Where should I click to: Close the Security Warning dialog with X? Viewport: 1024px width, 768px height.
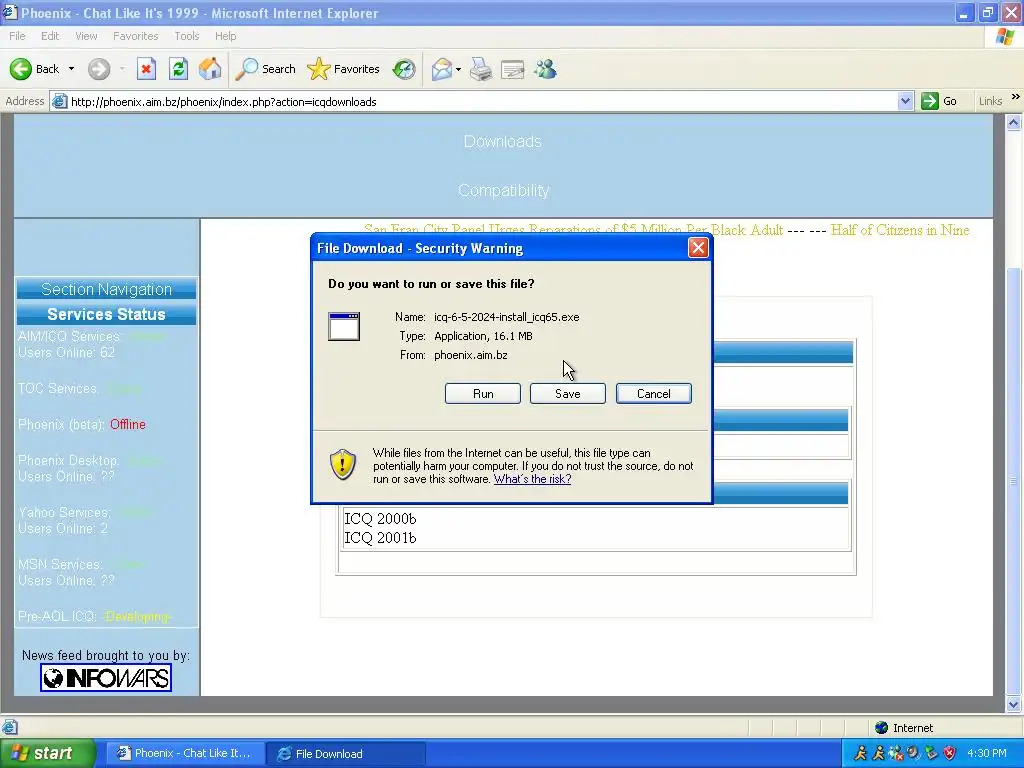[698, 248]
